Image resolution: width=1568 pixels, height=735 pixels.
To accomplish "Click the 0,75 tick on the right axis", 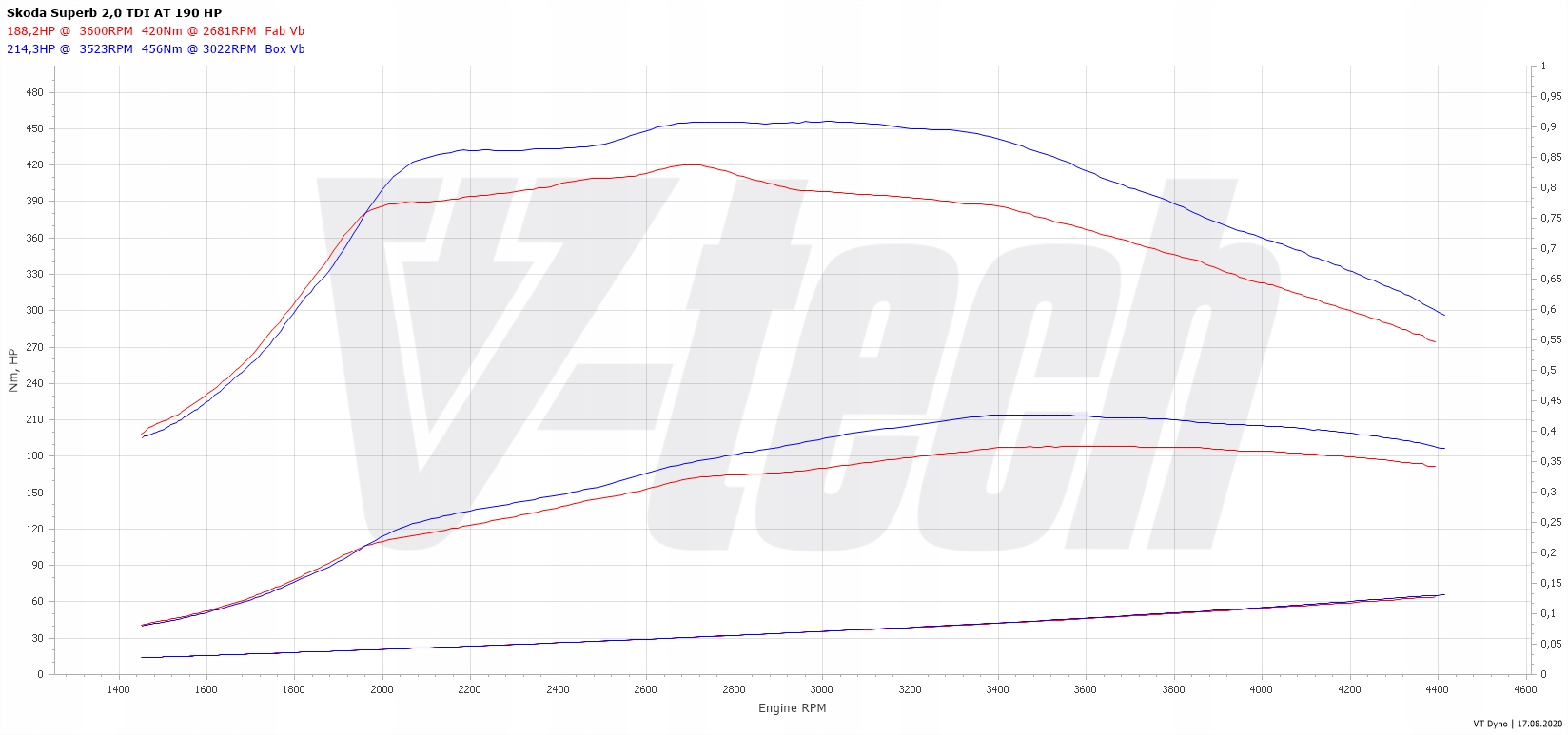I will [x=1551, y=218].
